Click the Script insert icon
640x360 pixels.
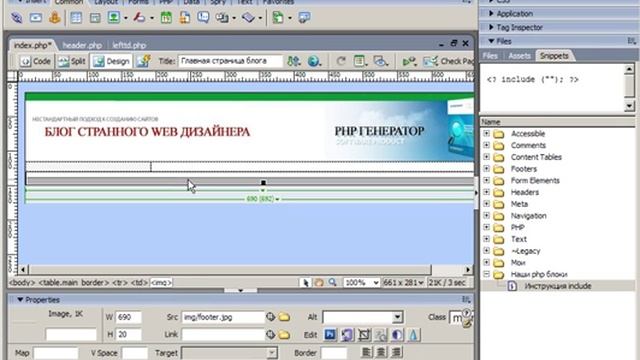(248, 18)
